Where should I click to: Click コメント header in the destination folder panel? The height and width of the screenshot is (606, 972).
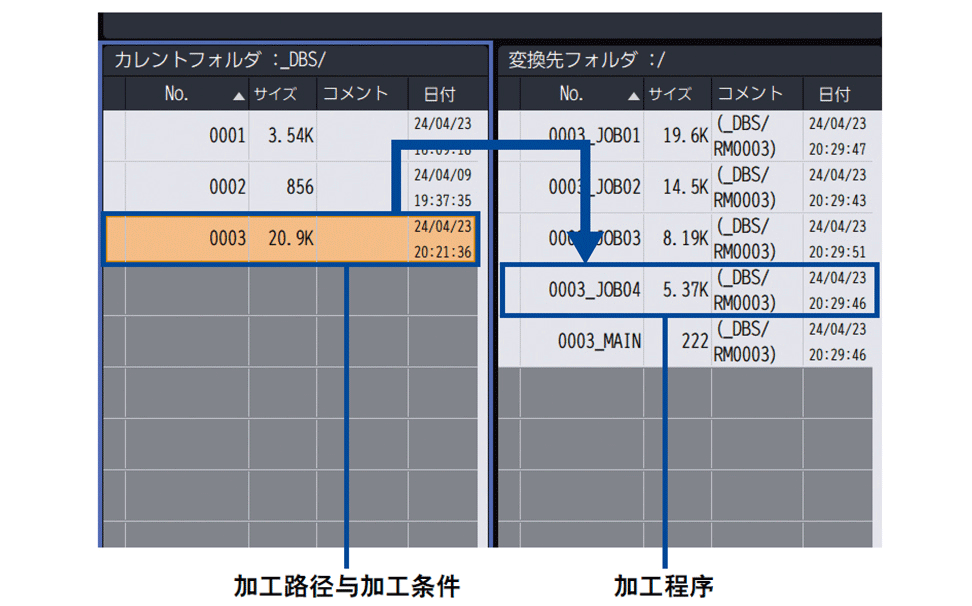coord(750,95)
